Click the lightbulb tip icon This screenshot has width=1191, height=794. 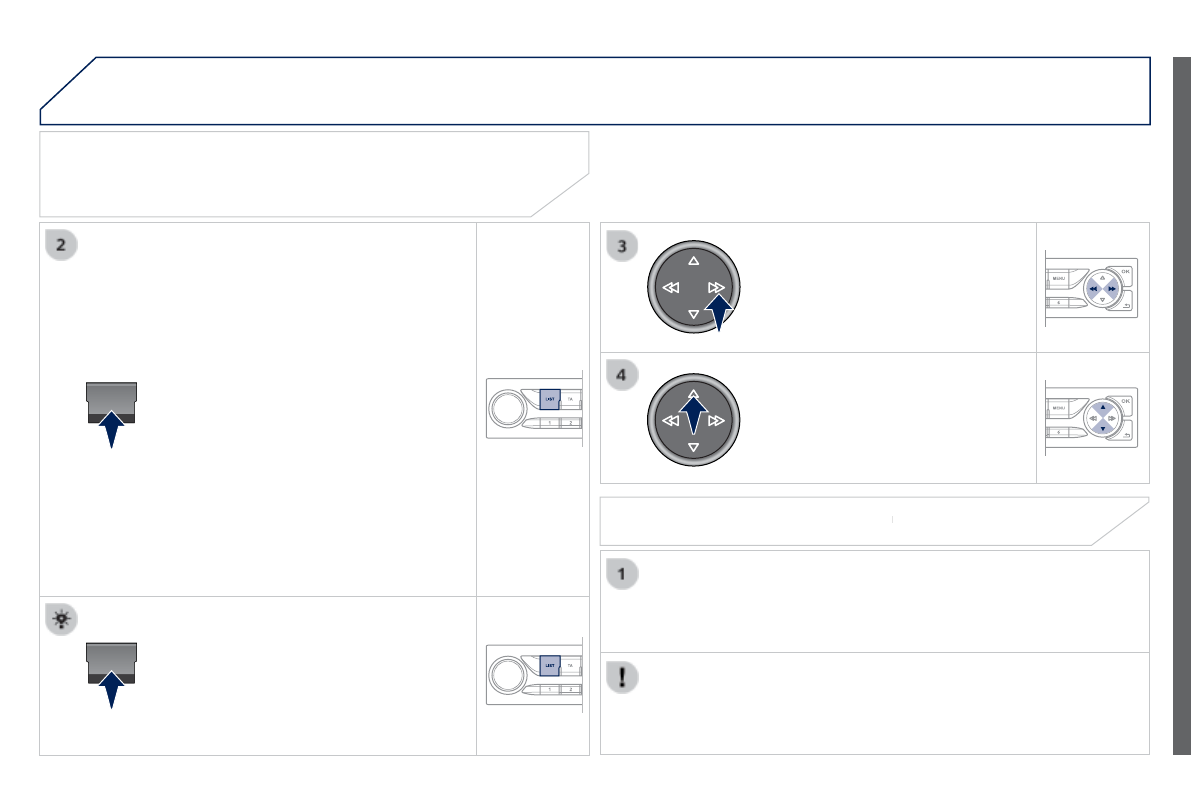pyautogui.click(x=62, y=620)
